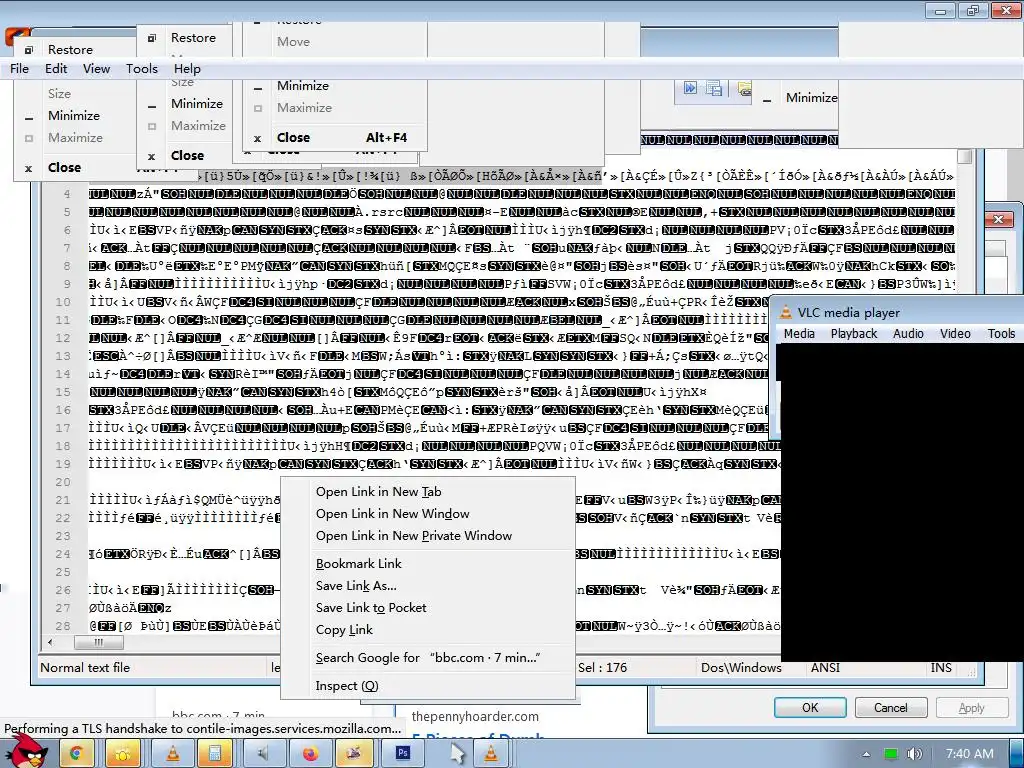The width and height of the screenshot is (1024, 768).
Task: Open the Help menu
Action: tap(187, 69)
